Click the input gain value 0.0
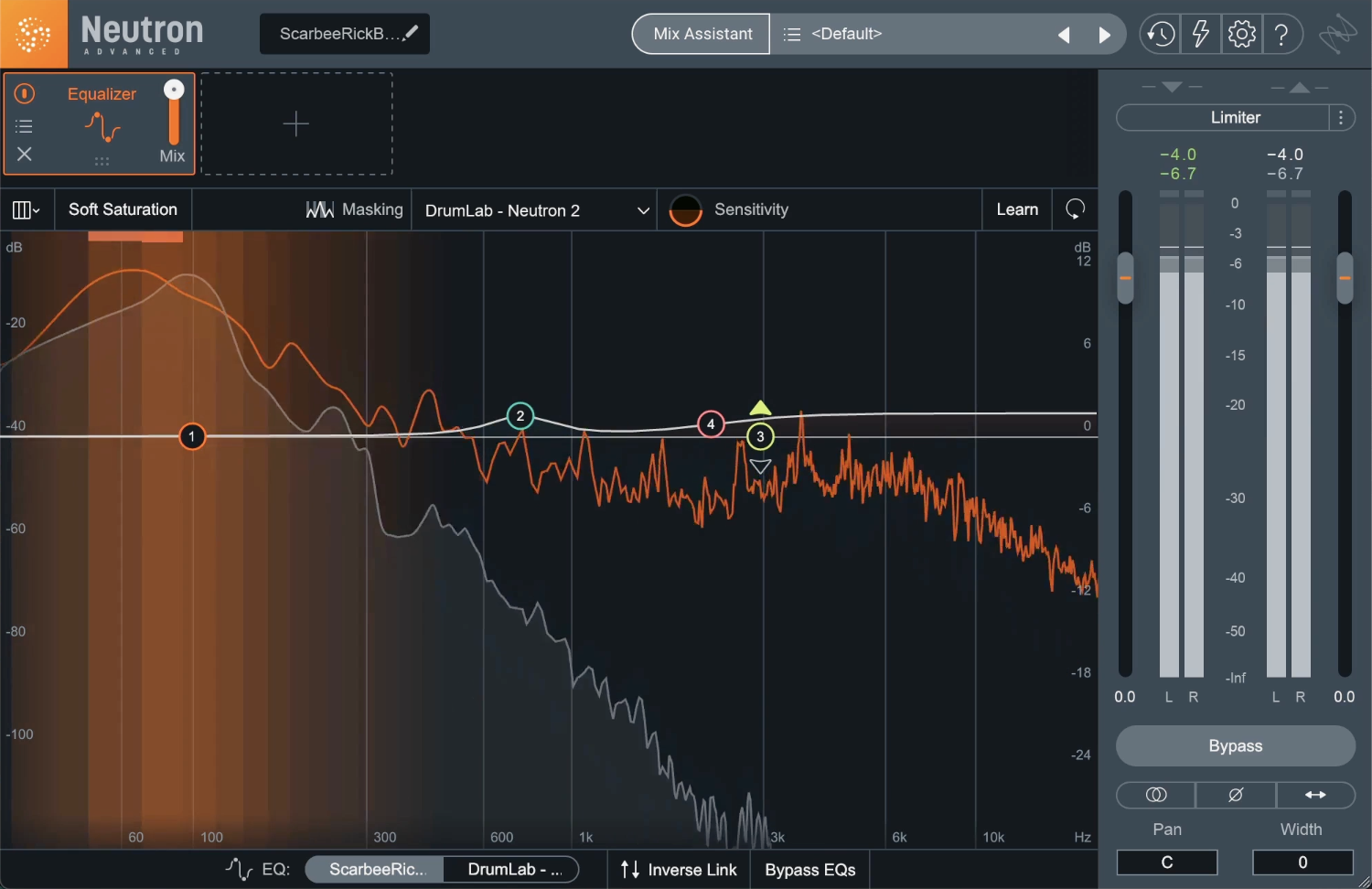The height and width of the screenshot is (889, 1372). coord(1125,697)
